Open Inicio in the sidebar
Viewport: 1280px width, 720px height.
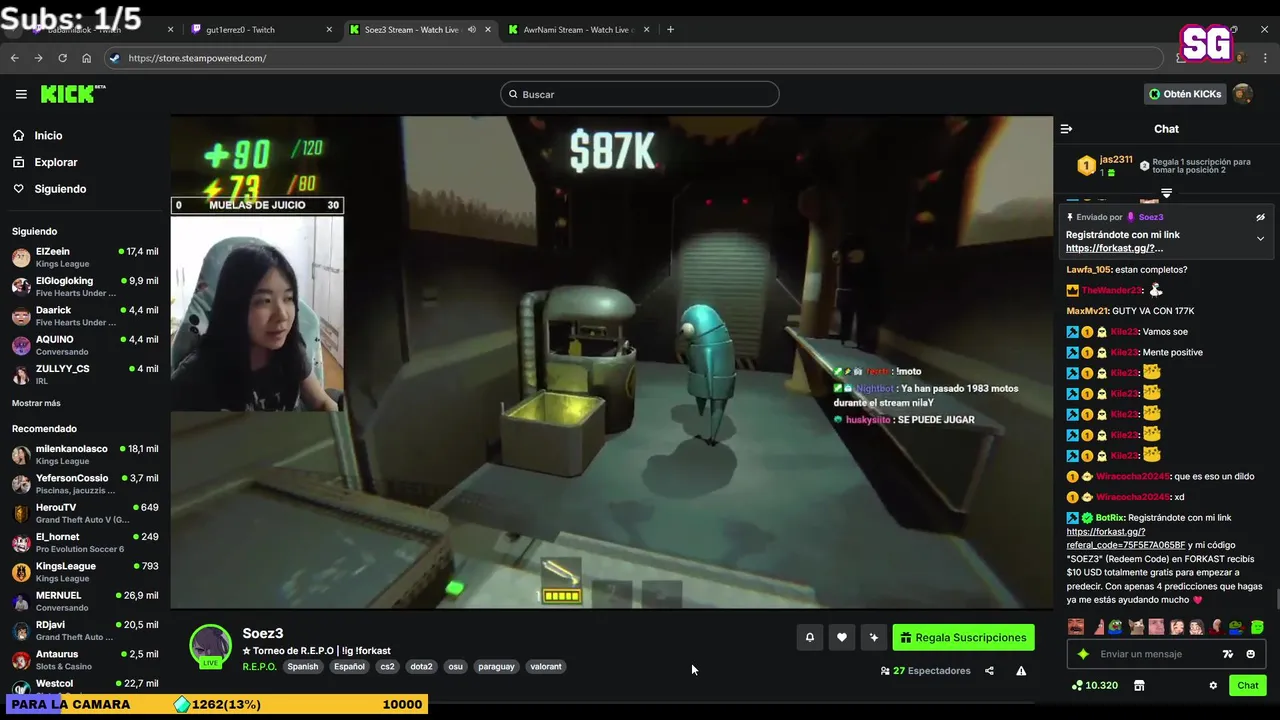(x=48, y=135)
